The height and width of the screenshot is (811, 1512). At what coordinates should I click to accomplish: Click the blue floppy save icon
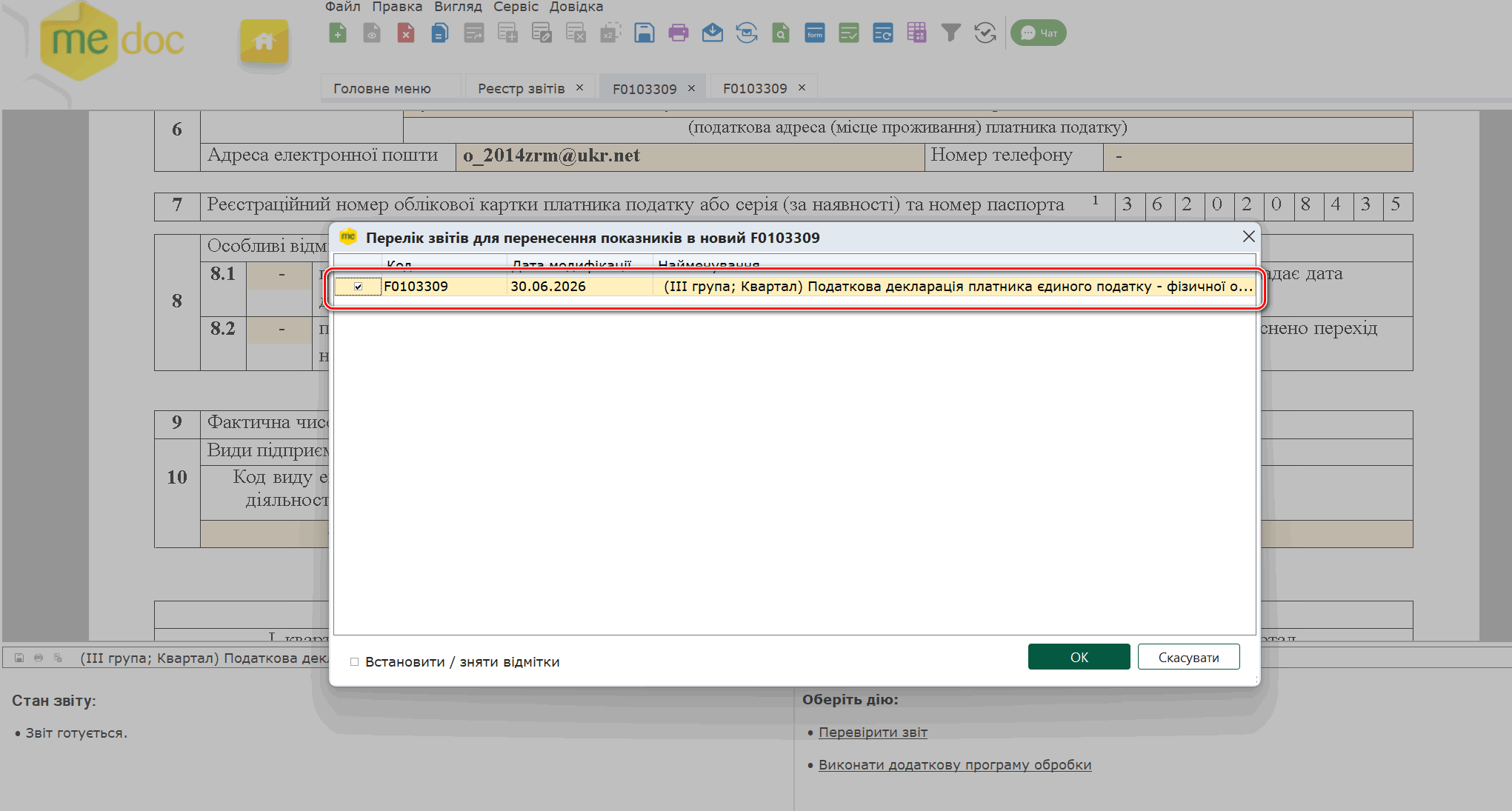(x=645, y=33)
